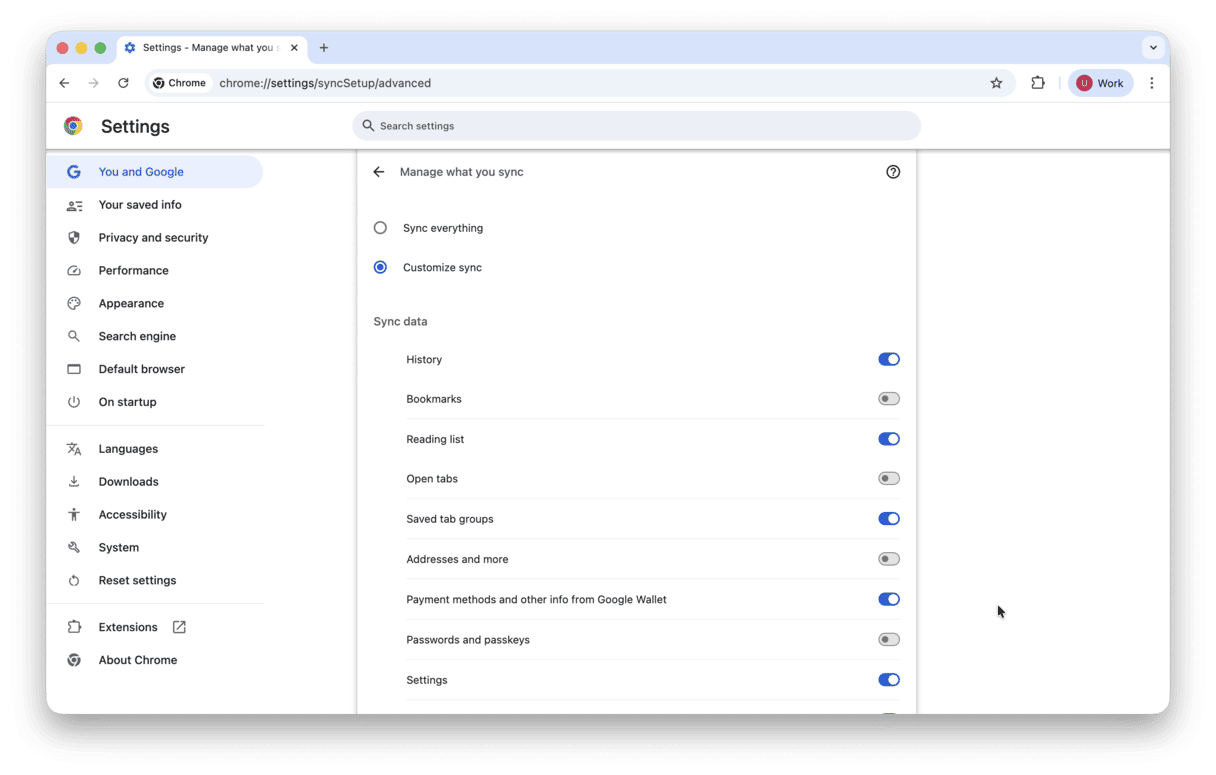Select Reset settings in the sidebar

tap(137, 580)
